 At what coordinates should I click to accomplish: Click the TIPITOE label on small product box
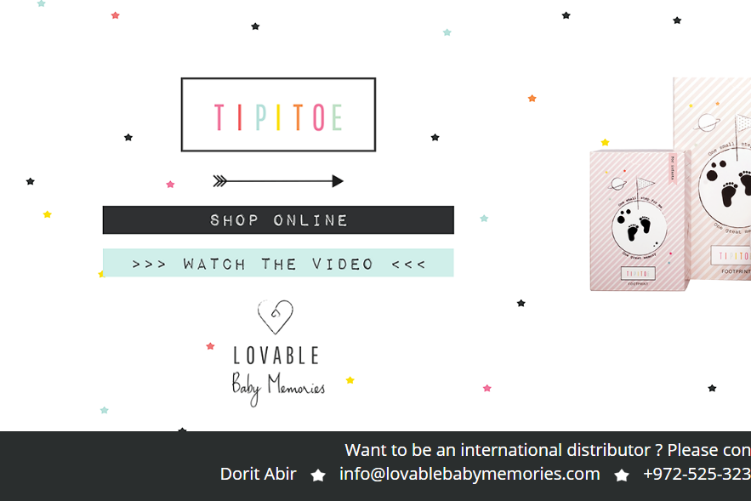click(x=638, y=273)
